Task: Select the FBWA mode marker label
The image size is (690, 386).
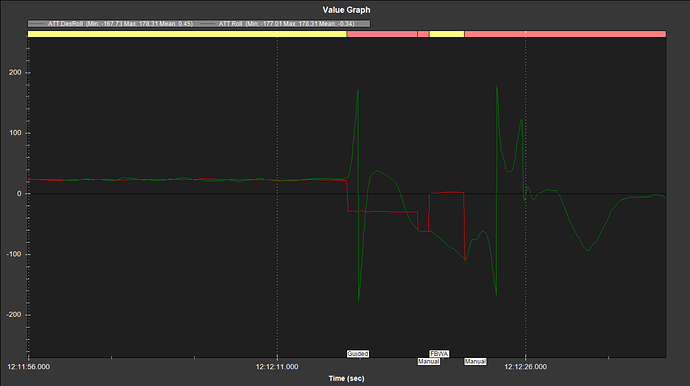Action: coord(439,354)
